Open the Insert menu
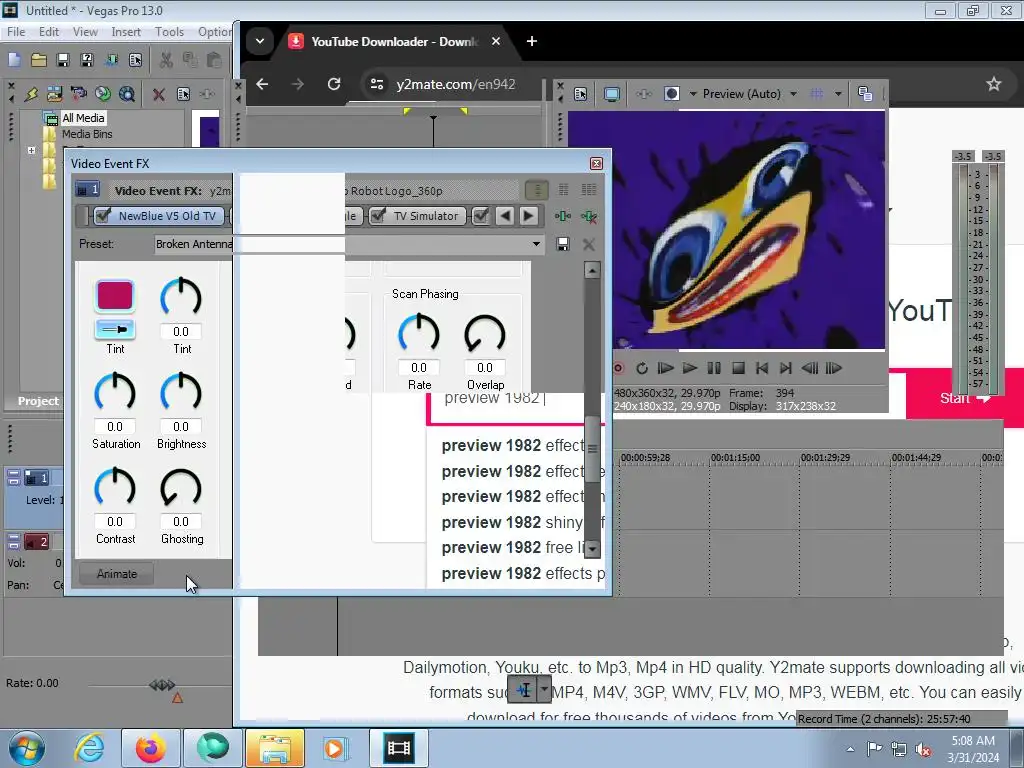 (x=126, y=31)
